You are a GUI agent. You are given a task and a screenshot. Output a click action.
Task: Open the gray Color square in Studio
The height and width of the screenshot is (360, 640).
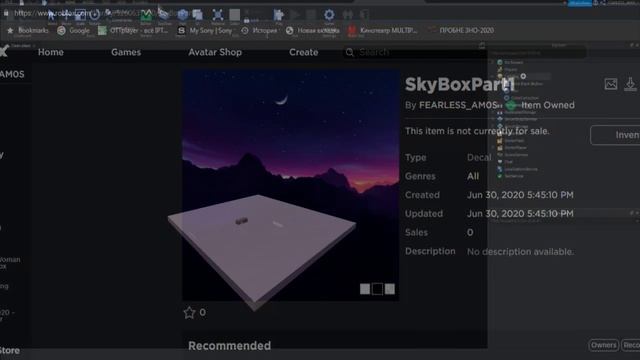coord(234,15)
